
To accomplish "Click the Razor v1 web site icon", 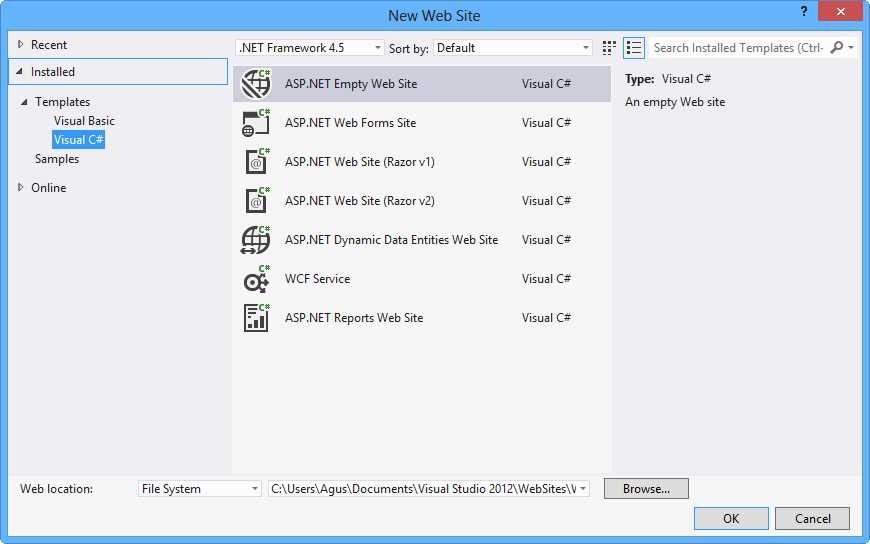I will pos(256,162).
